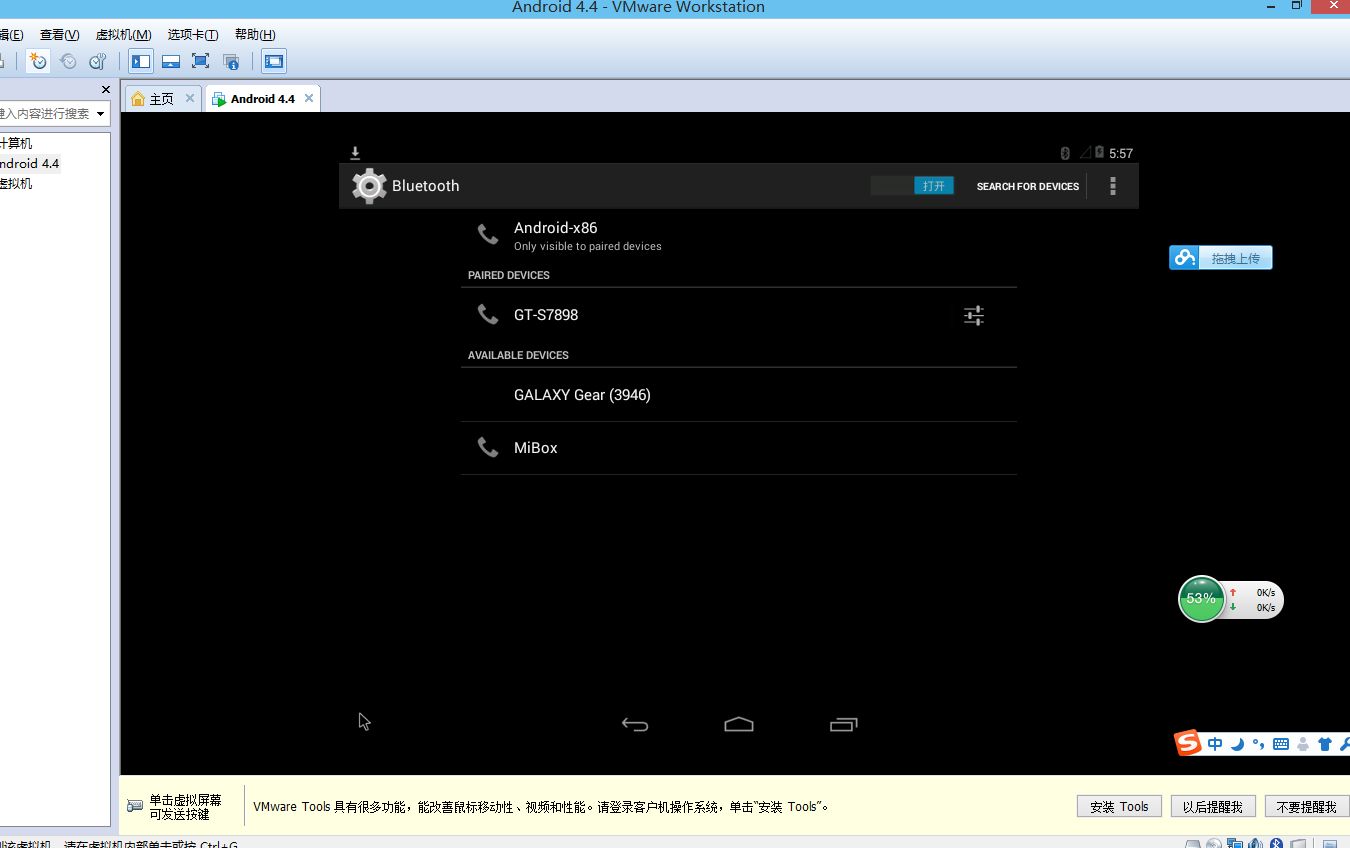Open the 查看(V) menu

(x=59, y=34)
